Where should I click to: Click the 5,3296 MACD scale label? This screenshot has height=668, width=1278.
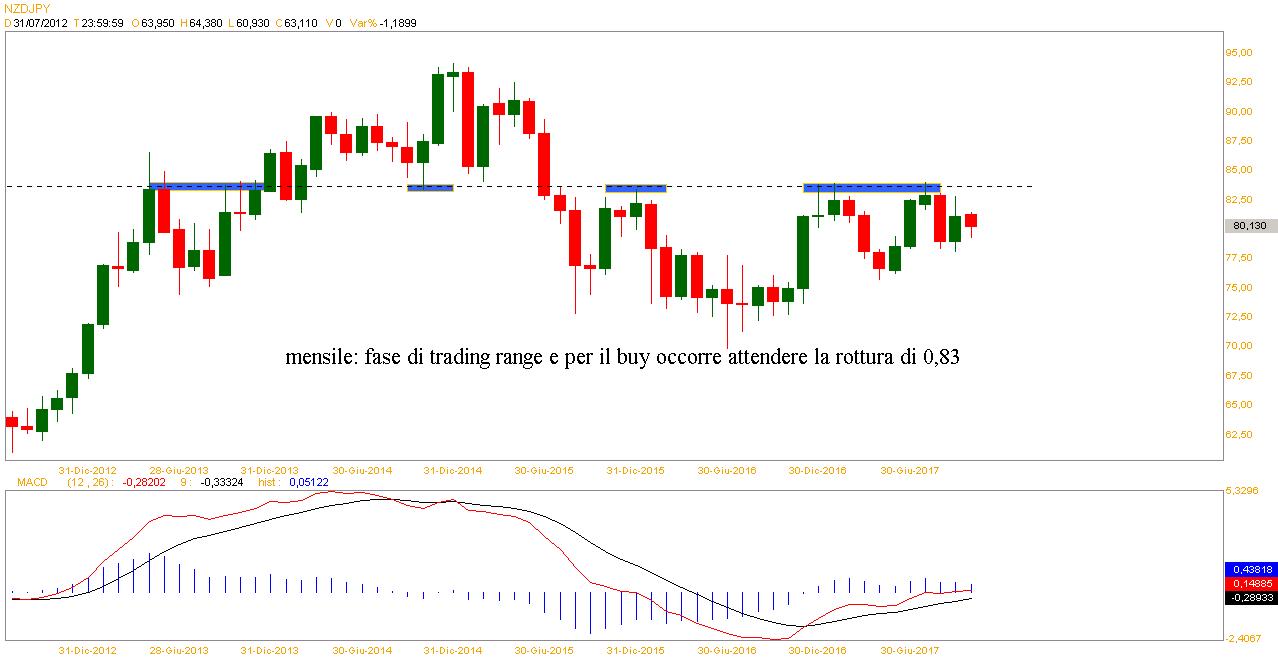point(1244,491)
